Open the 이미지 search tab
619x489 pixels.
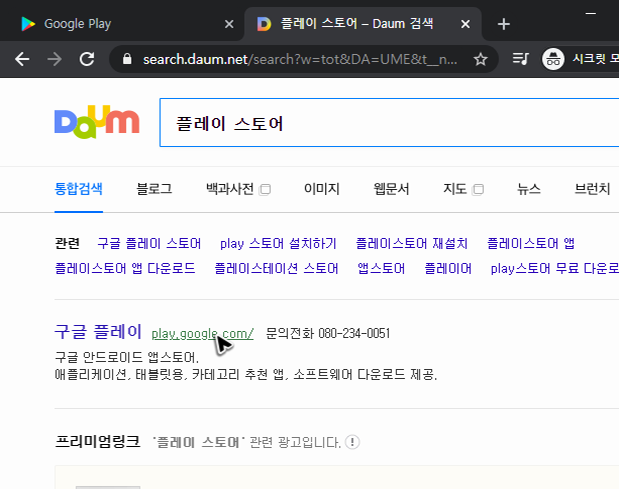(x=322, y=189)
